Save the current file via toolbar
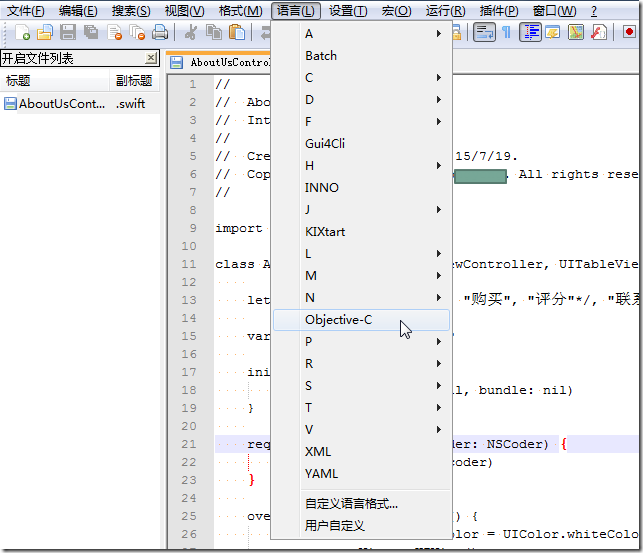This screenshot has width=643, height=553. coord(68,32)
